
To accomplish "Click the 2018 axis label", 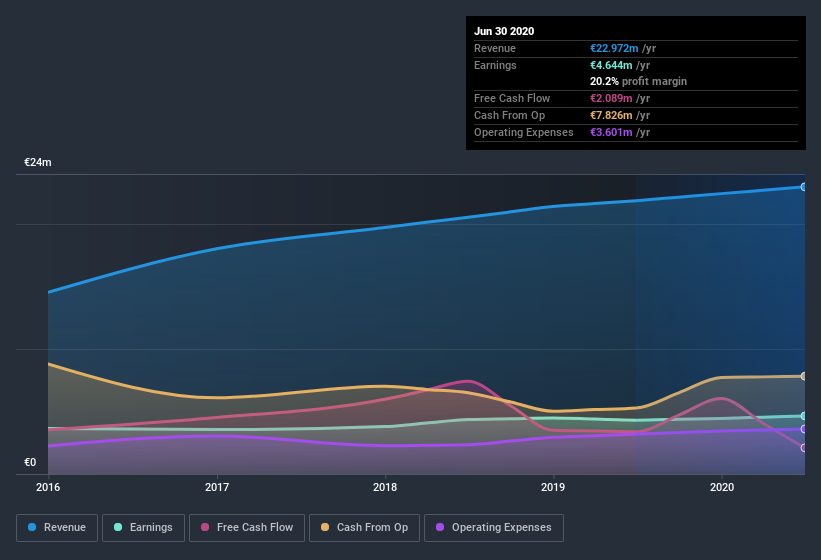I will click(x=385, y=487).
